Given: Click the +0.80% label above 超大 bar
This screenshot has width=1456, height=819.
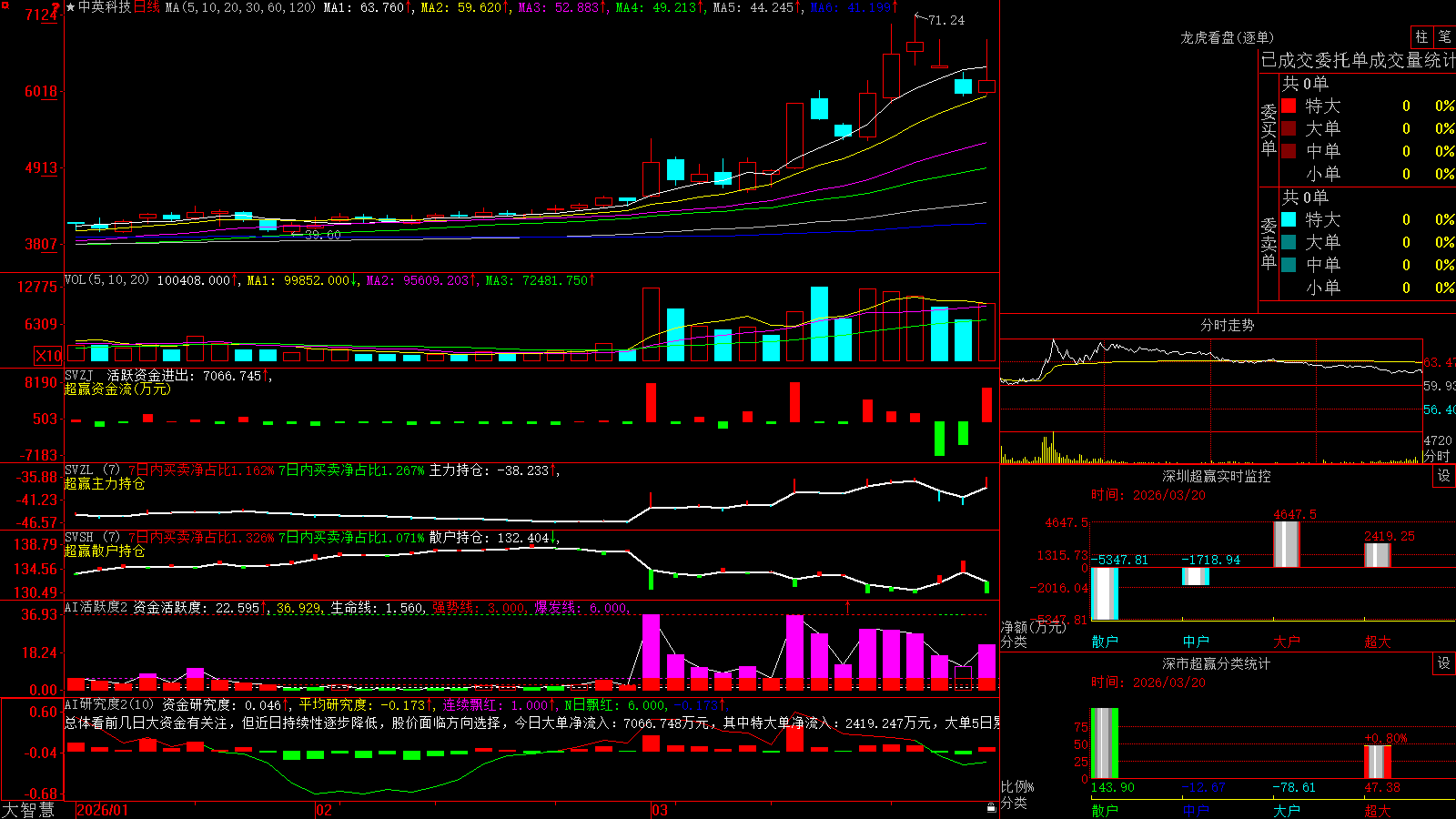Looking at the screenshot, I should pos(1385,738).
